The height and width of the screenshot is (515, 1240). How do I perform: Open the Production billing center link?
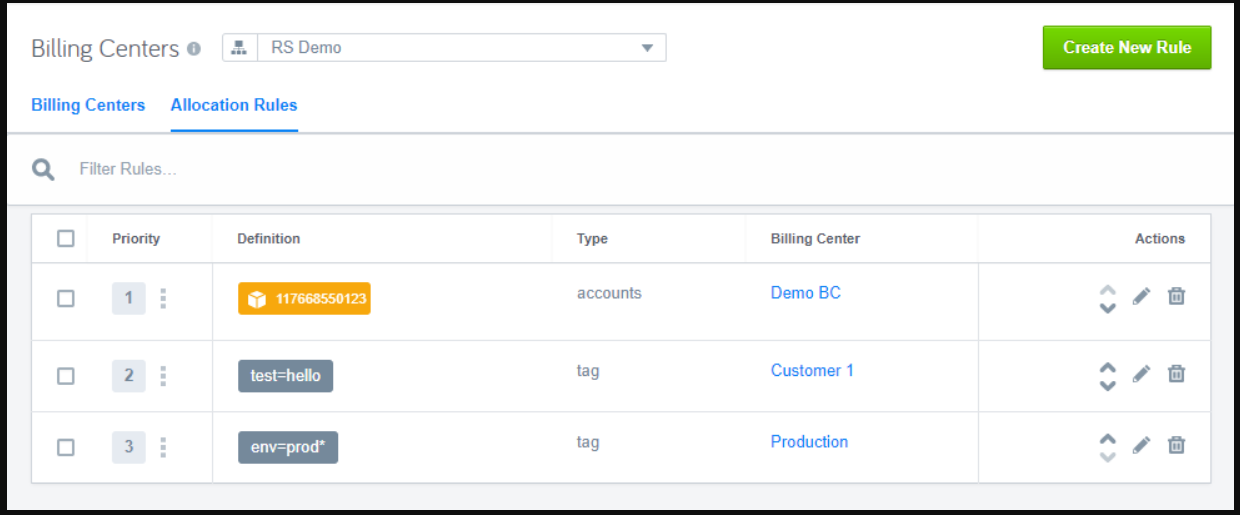809,441
